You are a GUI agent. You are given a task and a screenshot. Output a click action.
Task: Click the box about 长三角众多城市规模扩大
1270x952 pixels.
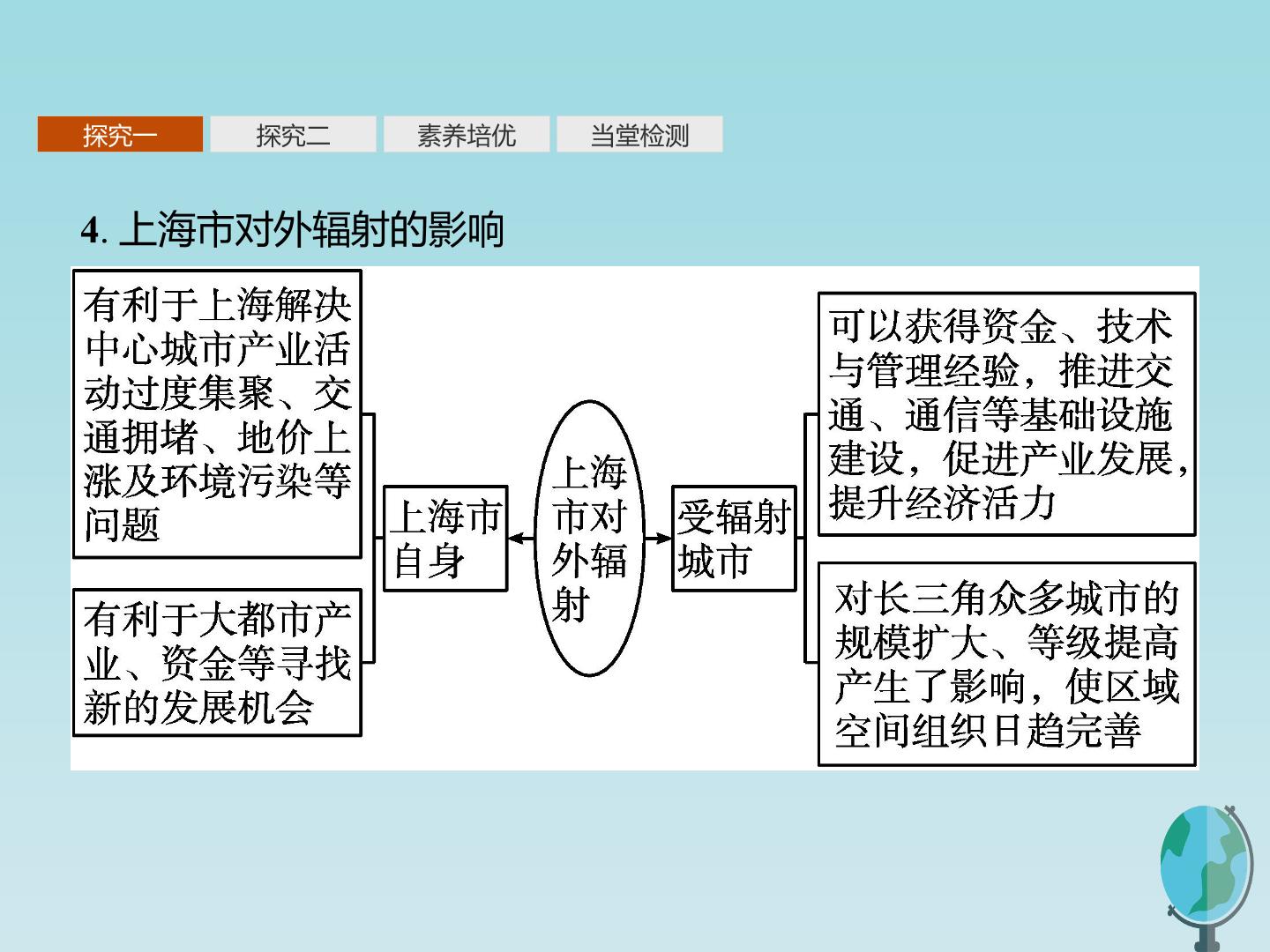(x=1007, y=664)
